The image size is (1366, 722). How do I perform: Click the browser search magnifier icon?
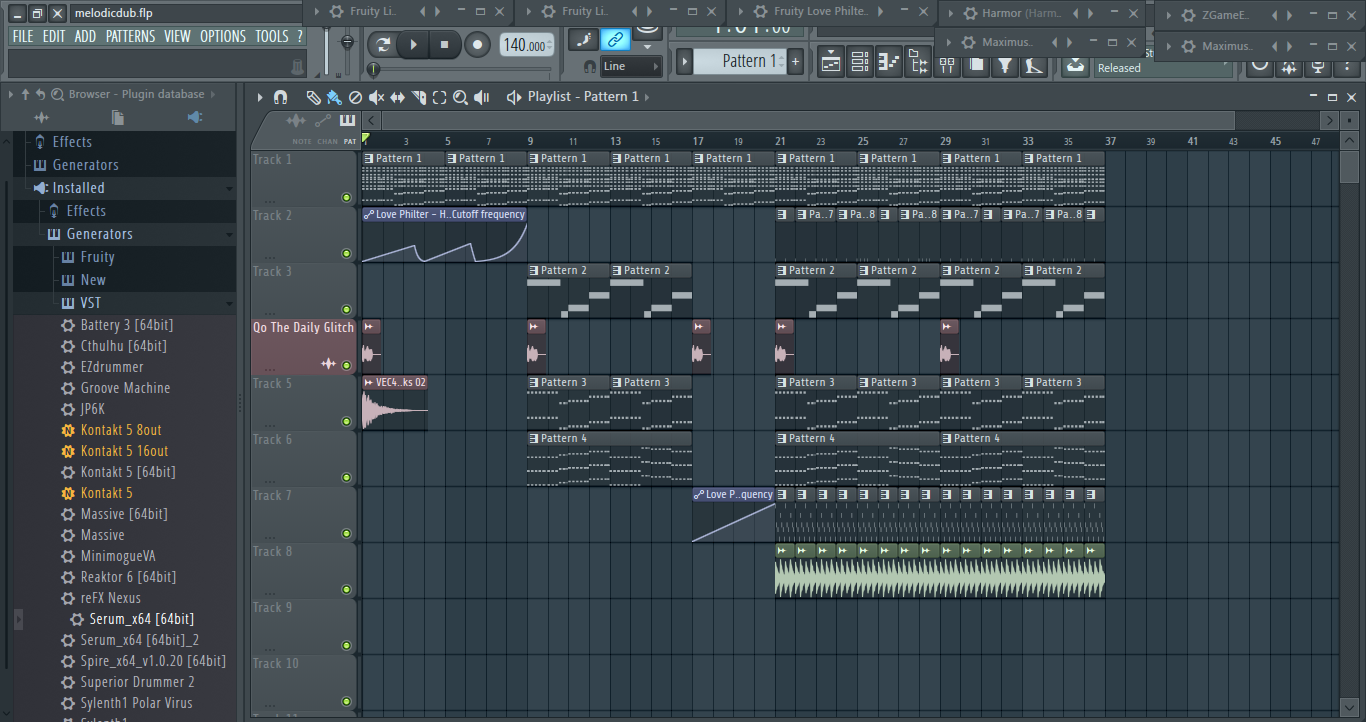(x=57, y=94)
